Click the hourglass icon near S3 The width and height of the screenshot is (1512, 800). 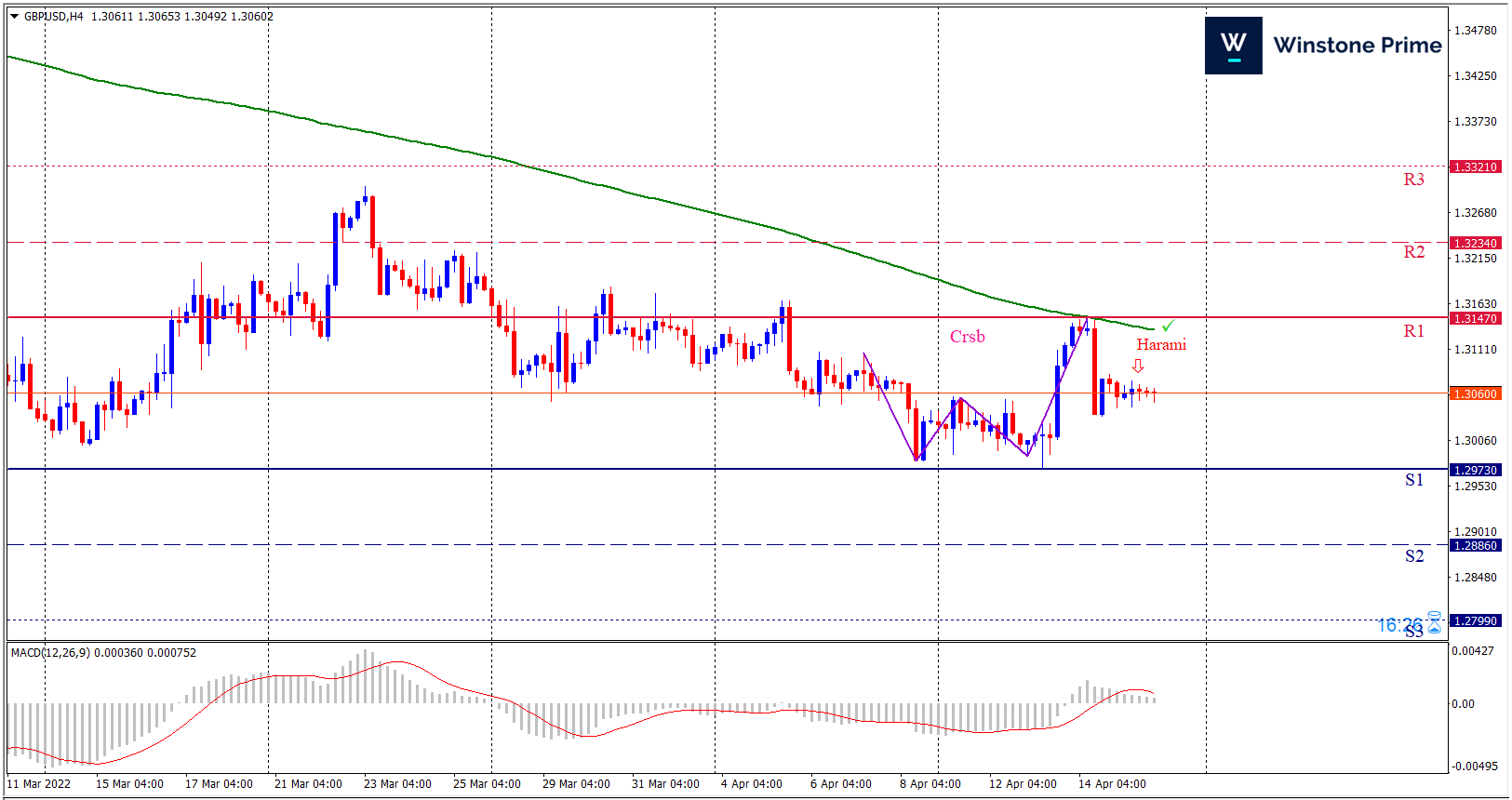[1434, 623]
